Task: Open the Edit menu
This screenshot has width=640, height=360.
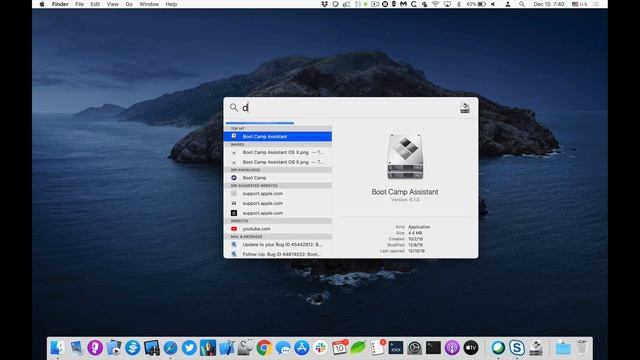Action: 95,4
